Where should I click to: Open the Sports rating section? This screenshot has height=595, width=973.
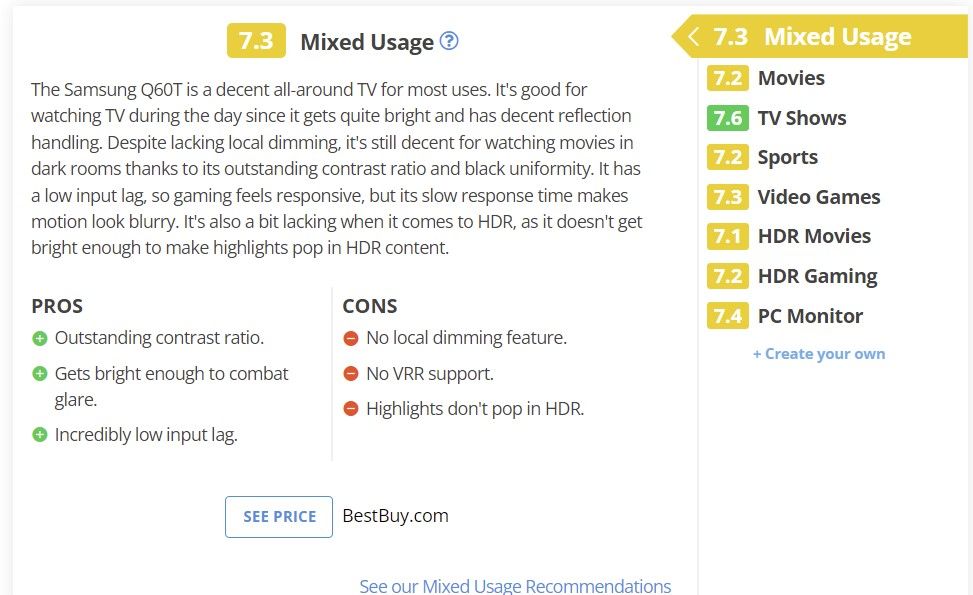(x=787, y=157)
